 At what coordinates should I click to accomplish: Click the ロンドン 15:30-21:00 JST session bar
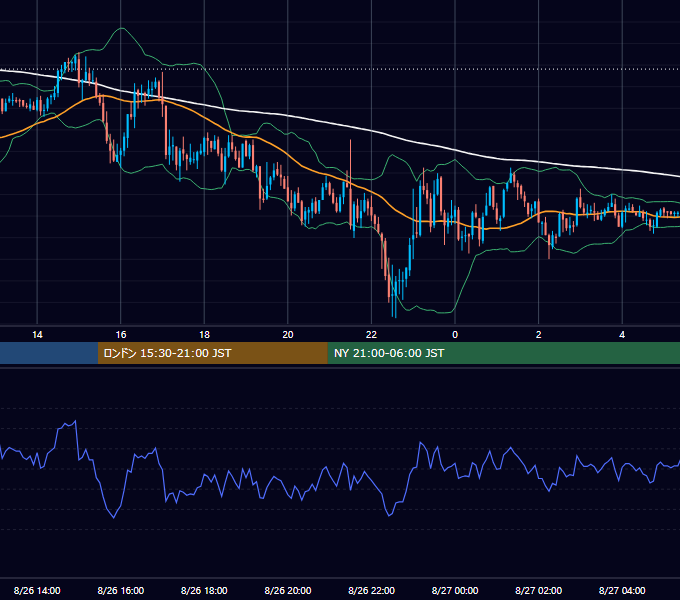click(212, 353)
